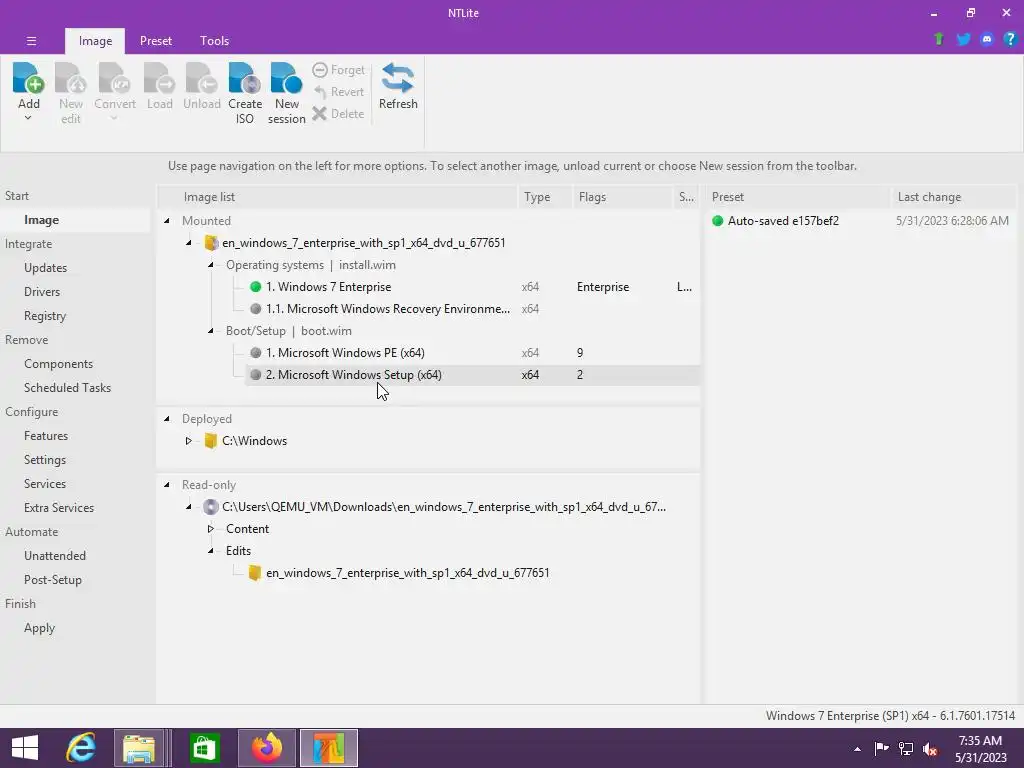The image size is (1024, 768).
Task: Collapse the mounted en_windows_7_enterprise node
Action: click(x=189, y=243)
